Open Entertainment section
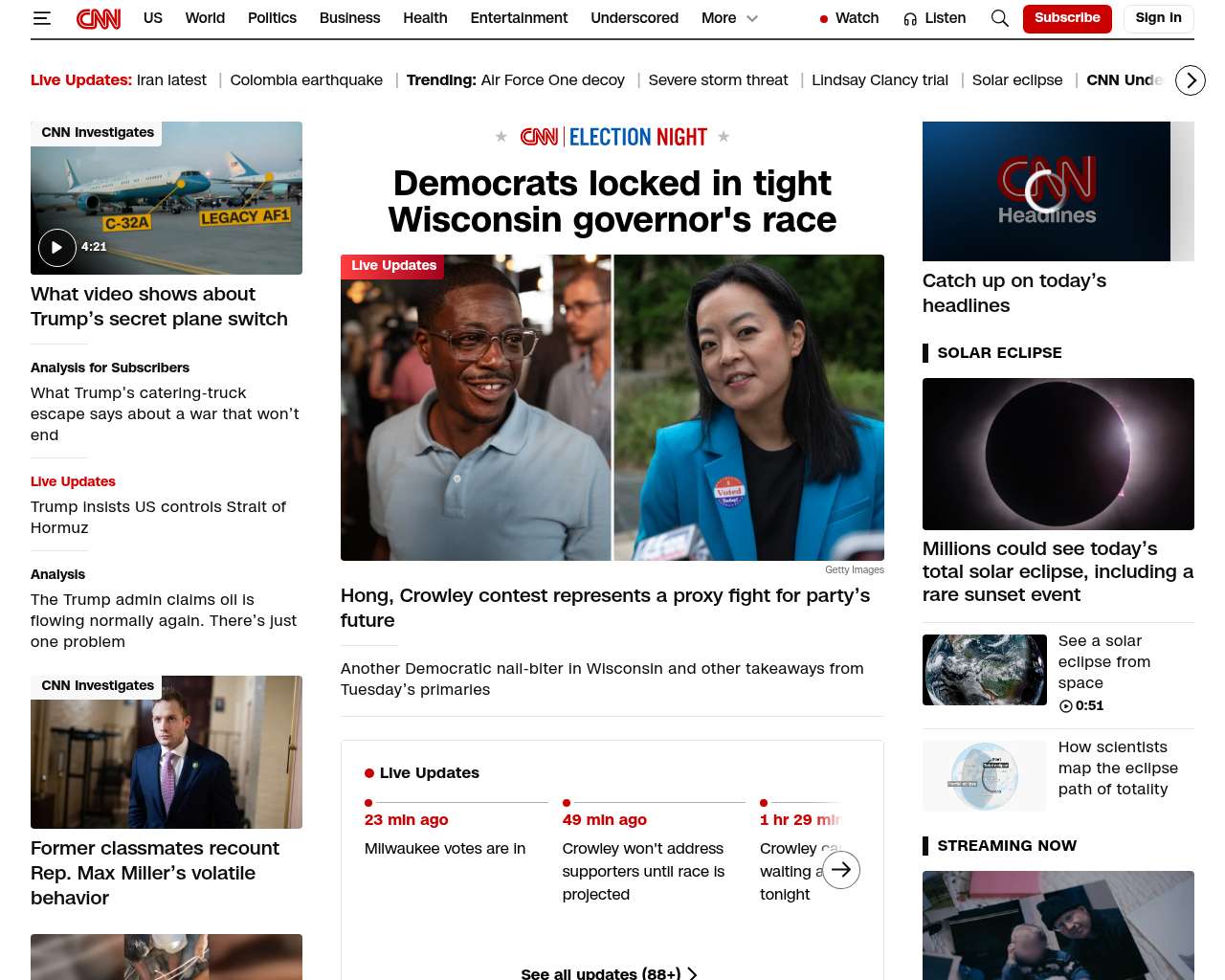Image resolution: width=1225 pixels, height=980 pixels. tap(519, 18)
